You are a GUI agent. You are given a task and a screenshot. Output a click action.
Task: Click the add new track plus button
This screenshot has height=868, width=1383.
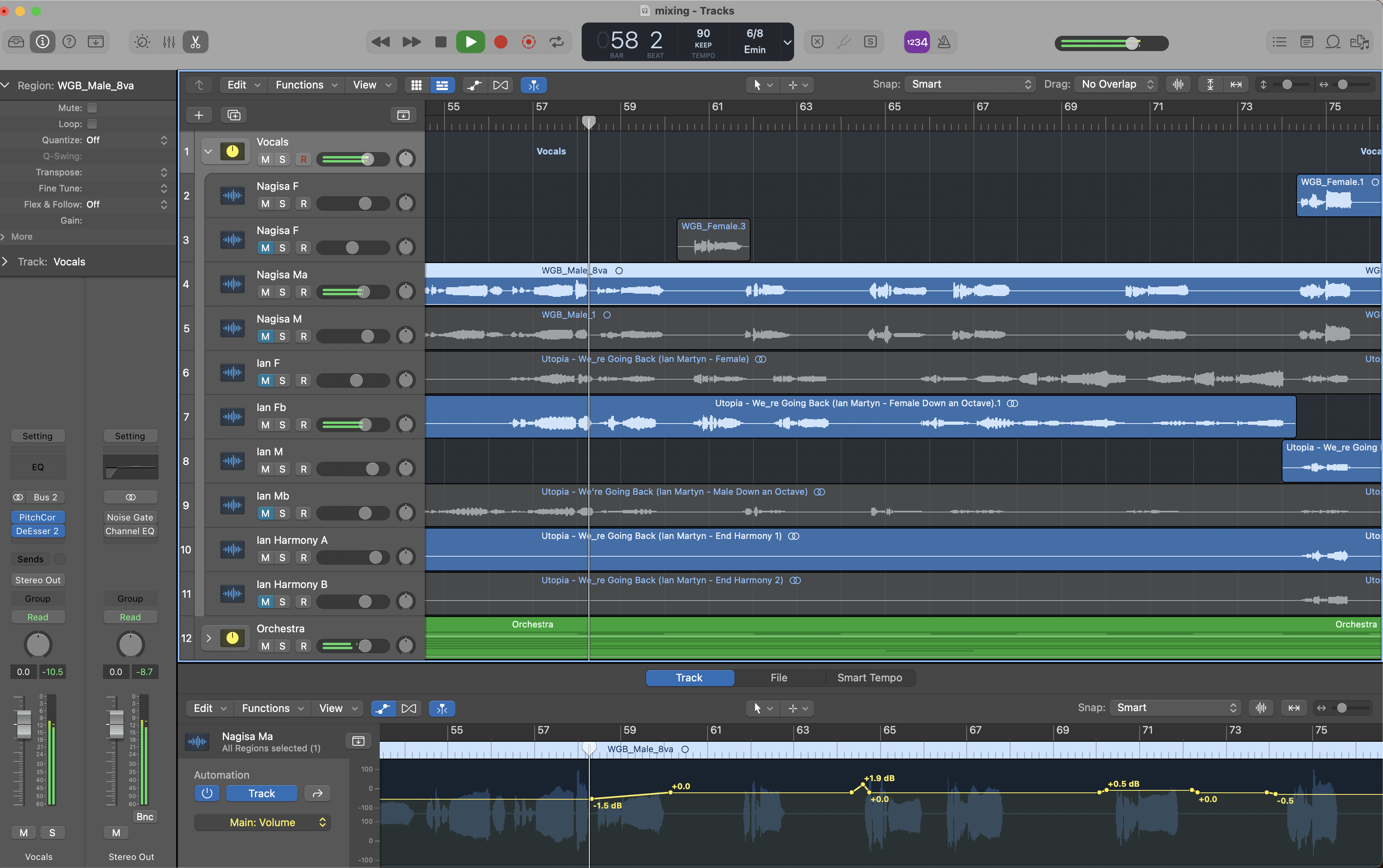[x=199, y=115]
